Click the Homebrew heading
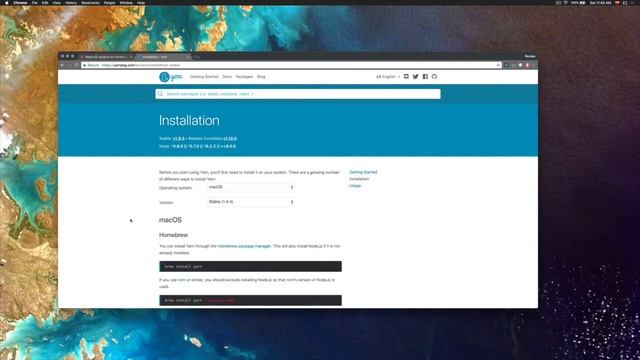 click(x=173, y=235)
